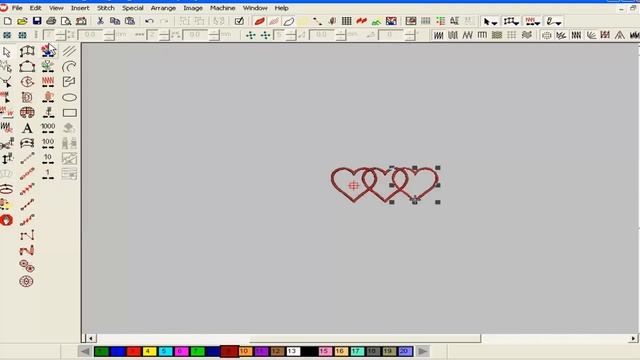Image resolution: width=640 pixels, height=360 pixels.
Task: Click the triangle-shaped stitch effect icon
Action: point(620,36)
